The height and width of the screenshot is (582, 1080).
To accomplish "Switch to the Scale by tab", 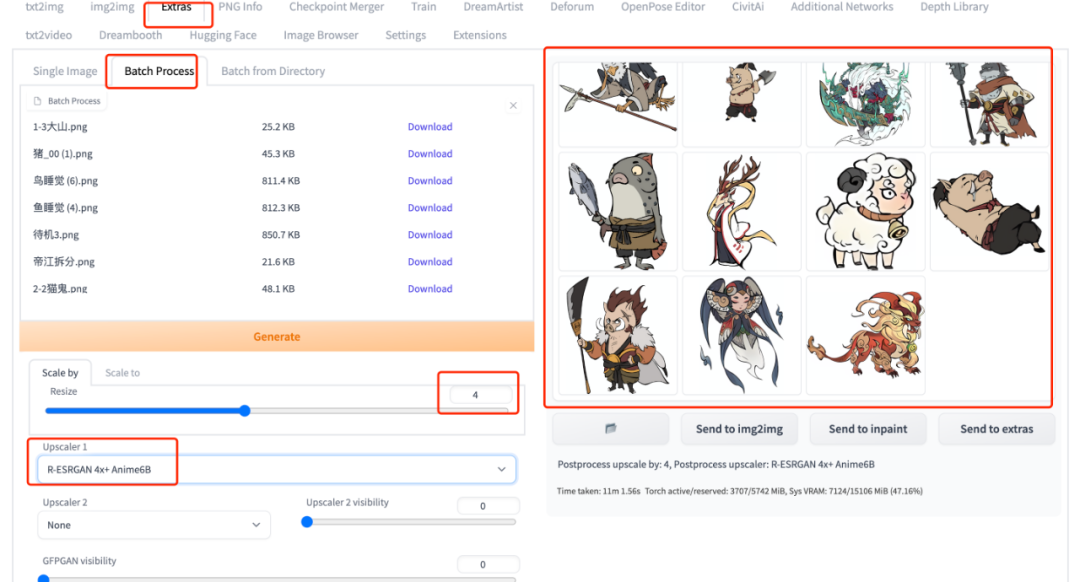I will pyautogui.click(x=60, y=373).
